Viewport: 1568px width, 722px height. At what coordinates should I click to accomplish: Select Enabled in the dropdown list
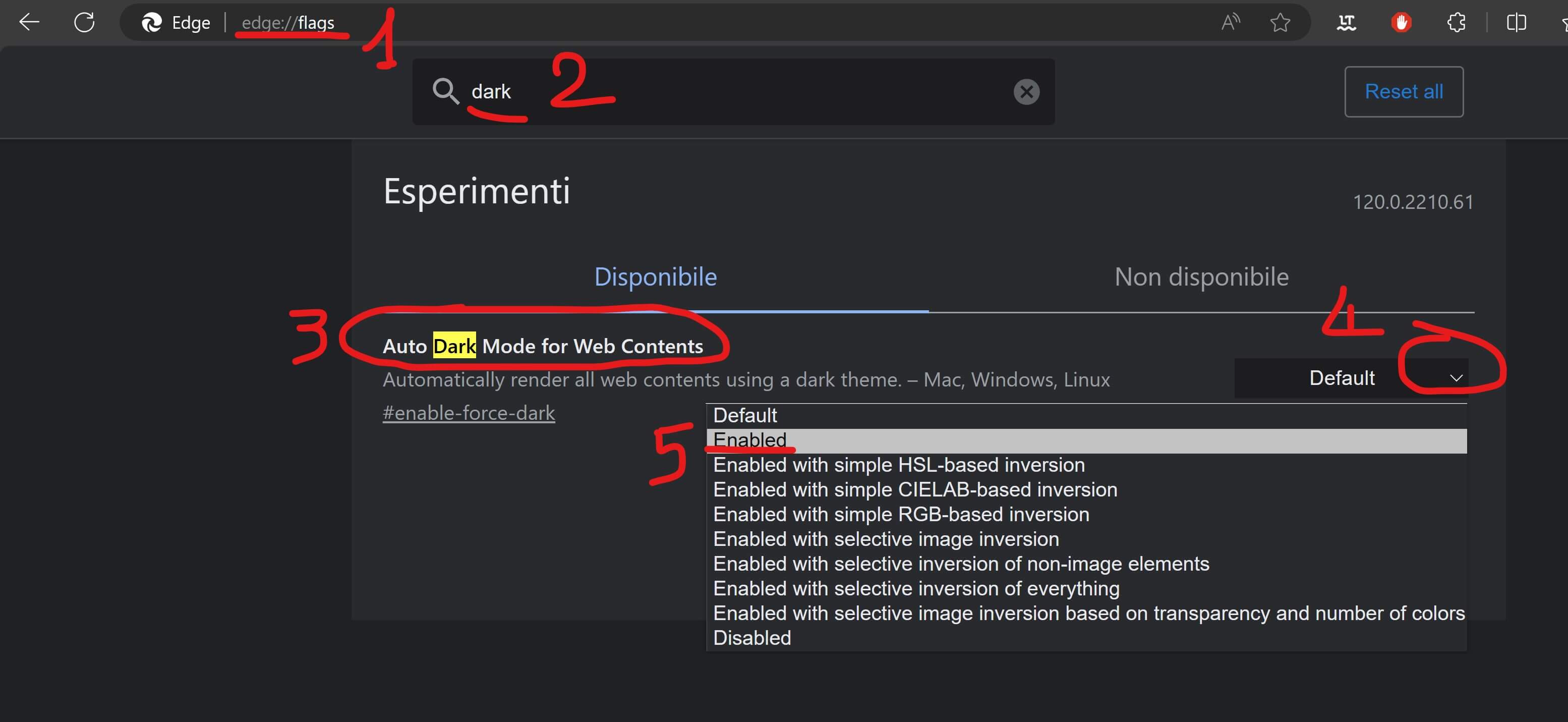750,440
